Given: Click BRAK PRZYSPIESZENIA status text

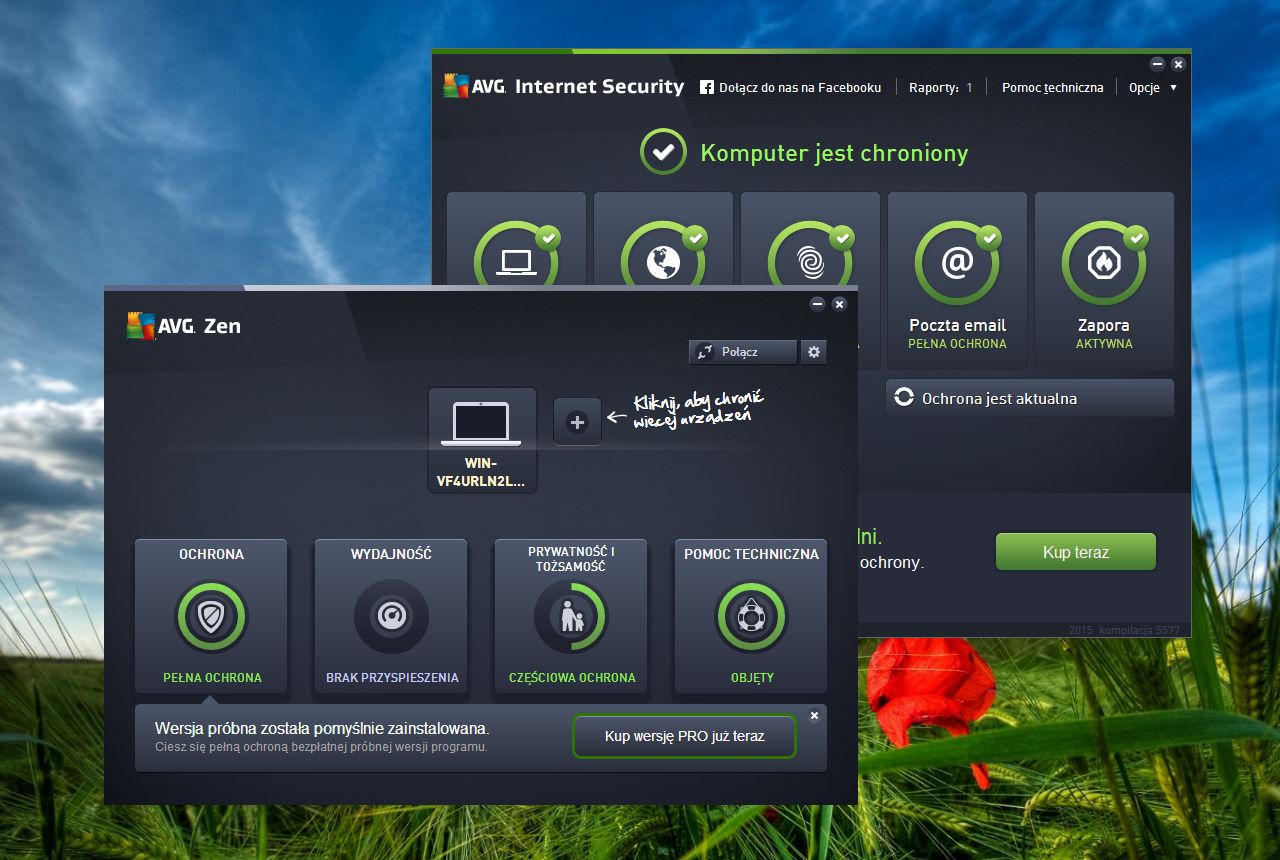Looking at the screenshot, I should click(x=392, y=678).
